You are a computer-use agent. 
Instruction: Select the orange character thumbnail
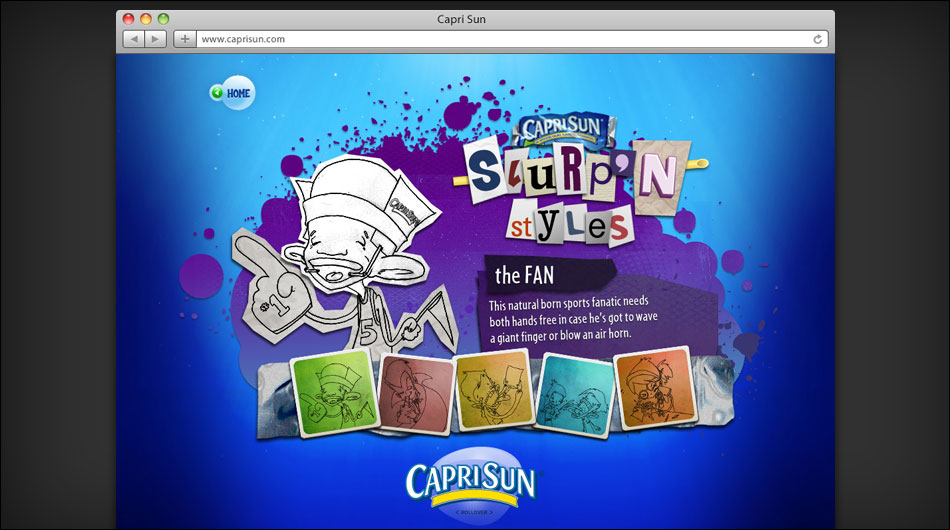pyautogui.click(x=656, y=388)
